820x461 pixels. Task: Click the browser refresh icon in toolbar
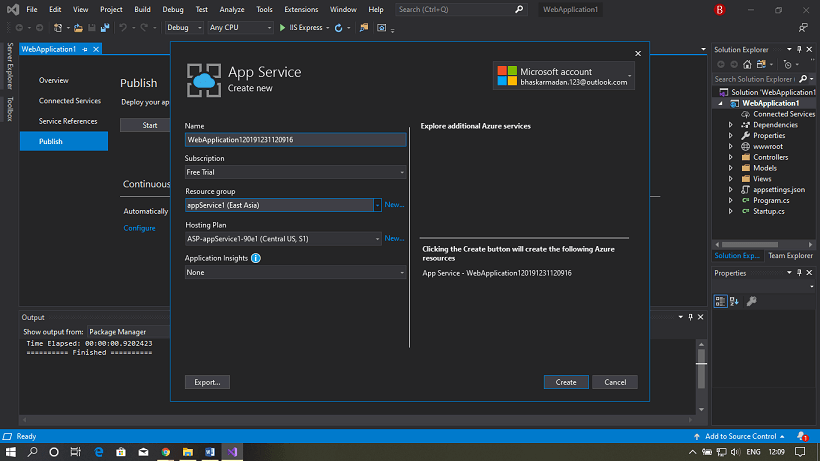338,28
